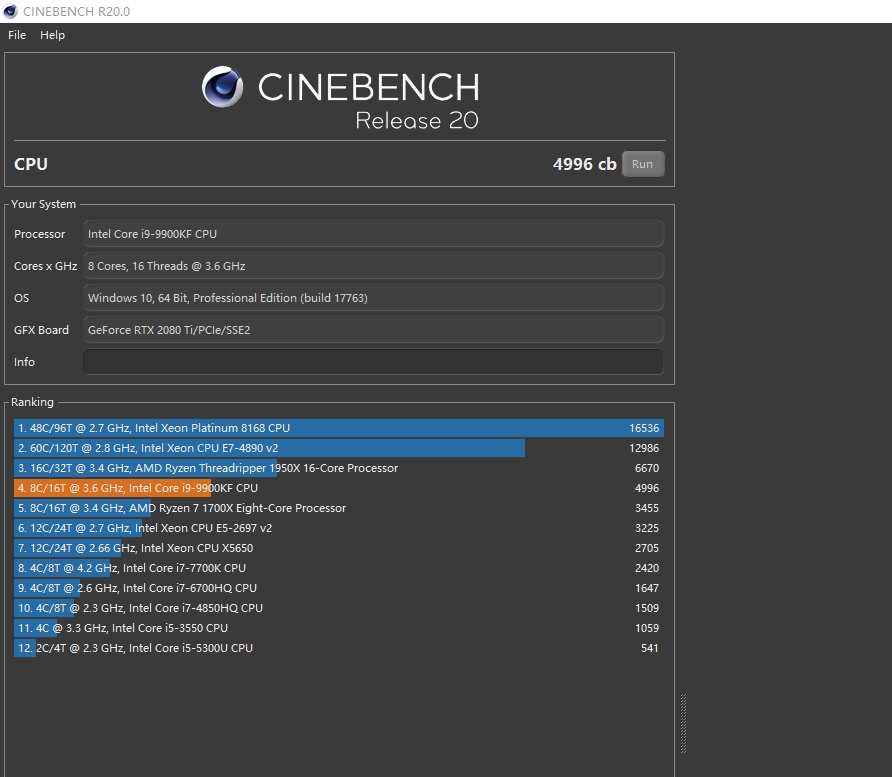Open the Help menu

coord(52,35)
